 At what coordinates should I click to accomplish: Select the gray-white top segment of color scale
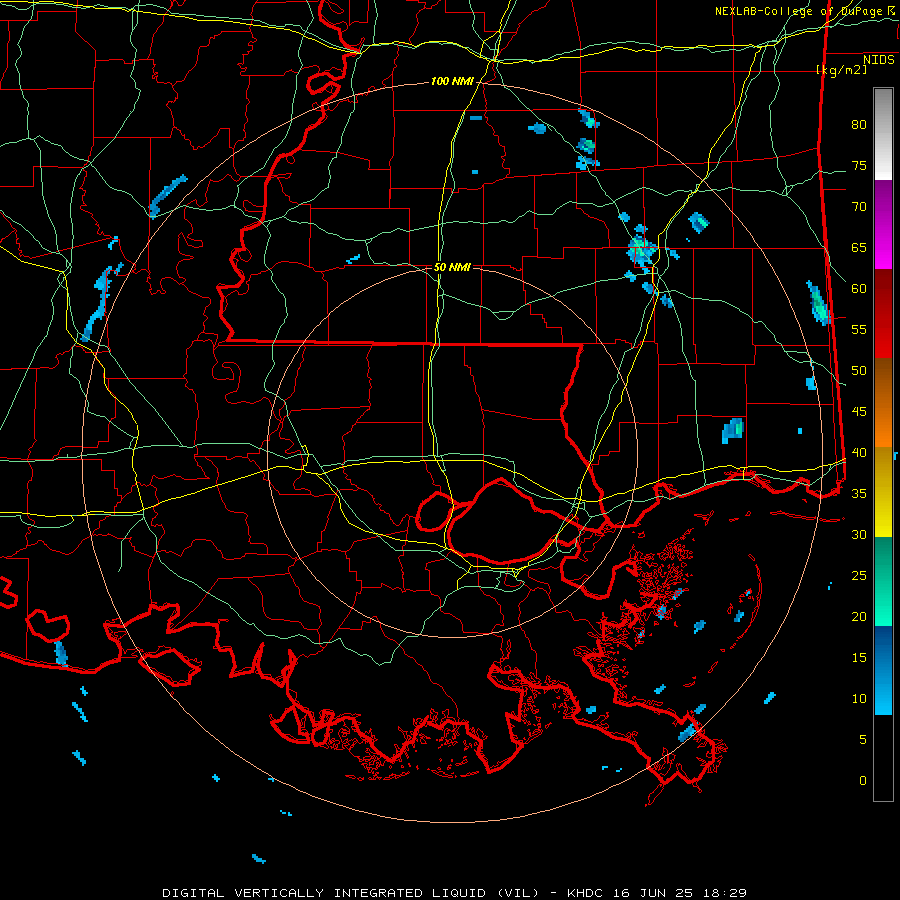[x=883, y=134]
